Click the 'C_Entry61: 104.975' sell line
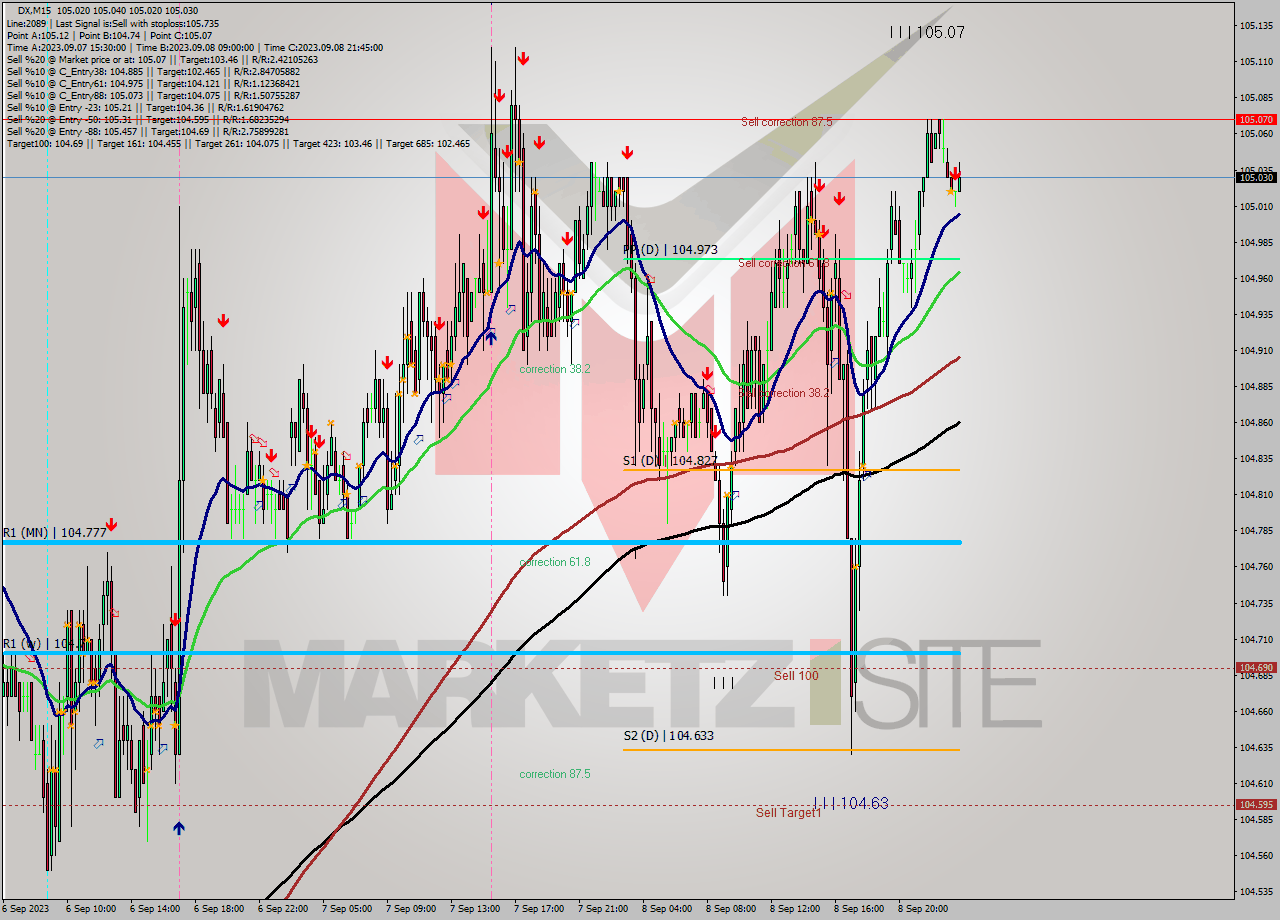The image size is (1280, 920). click(153, 83)
